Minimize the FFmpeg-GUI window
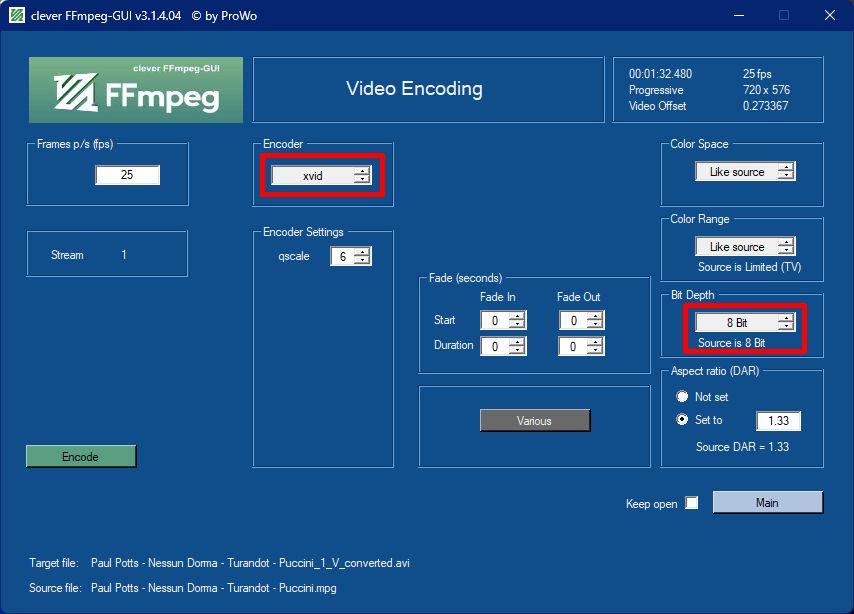 (739, 15)
